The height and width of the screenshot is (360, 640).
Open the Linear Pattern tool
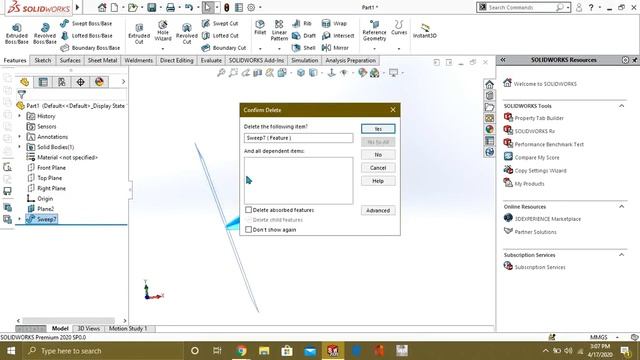(279, 30)
